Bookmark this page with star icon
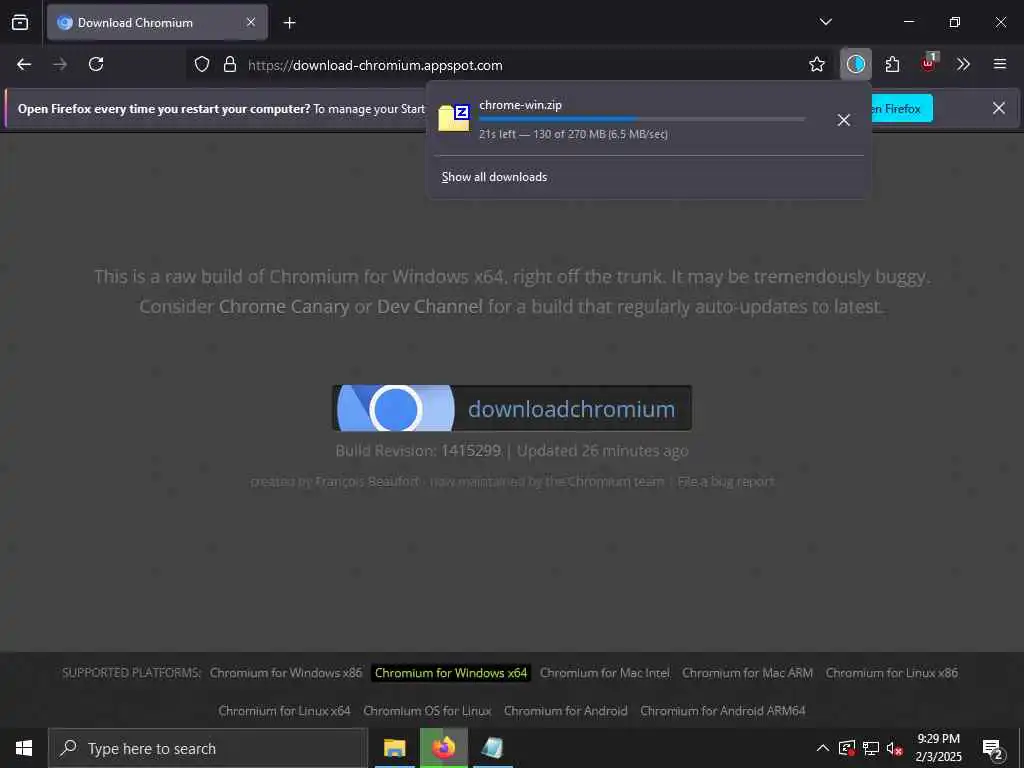 tap(816, 65)
